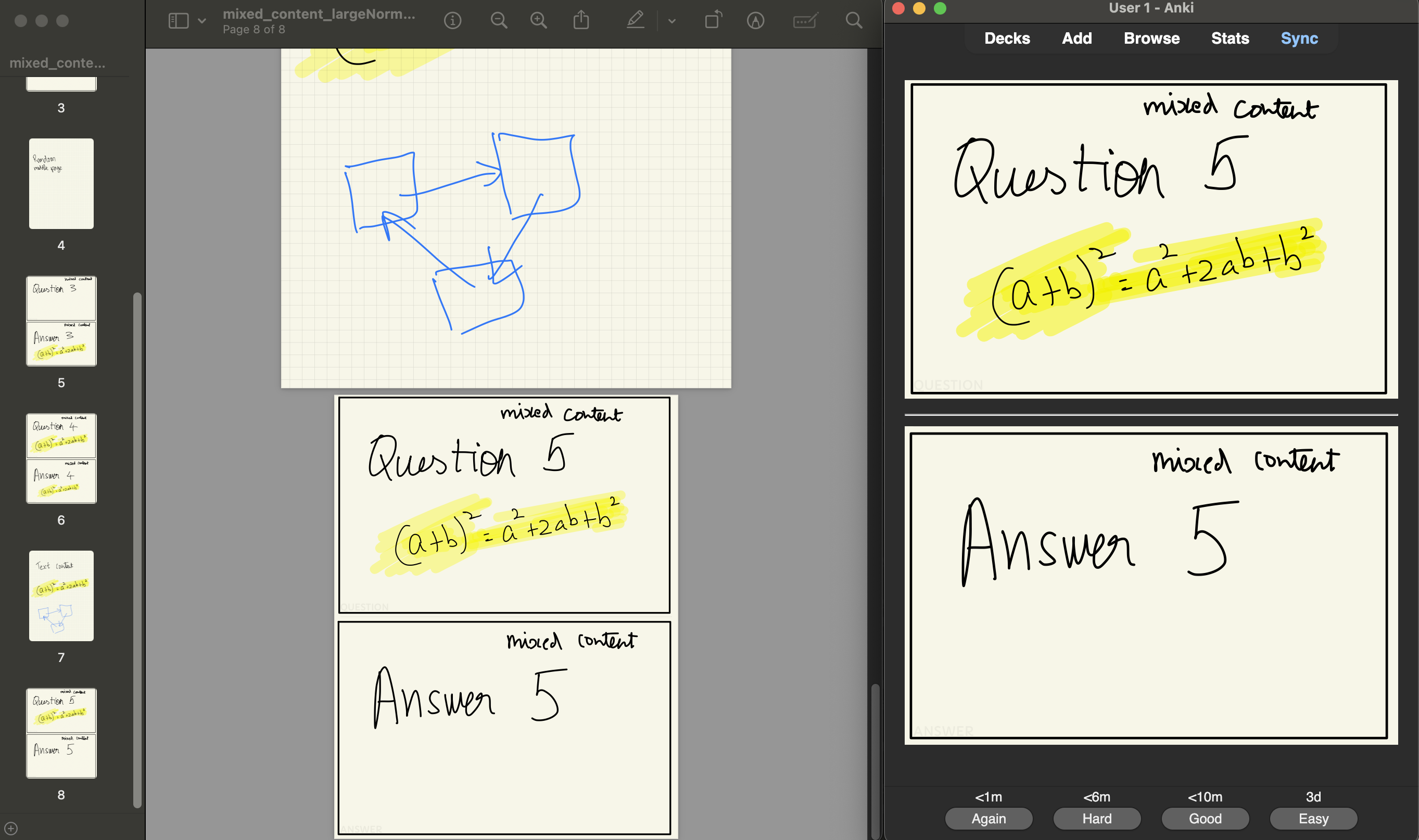Viewport: 1419px width, 840px height.
Task: Click the '3d' interval above Easy
Action: (1313, 797)
